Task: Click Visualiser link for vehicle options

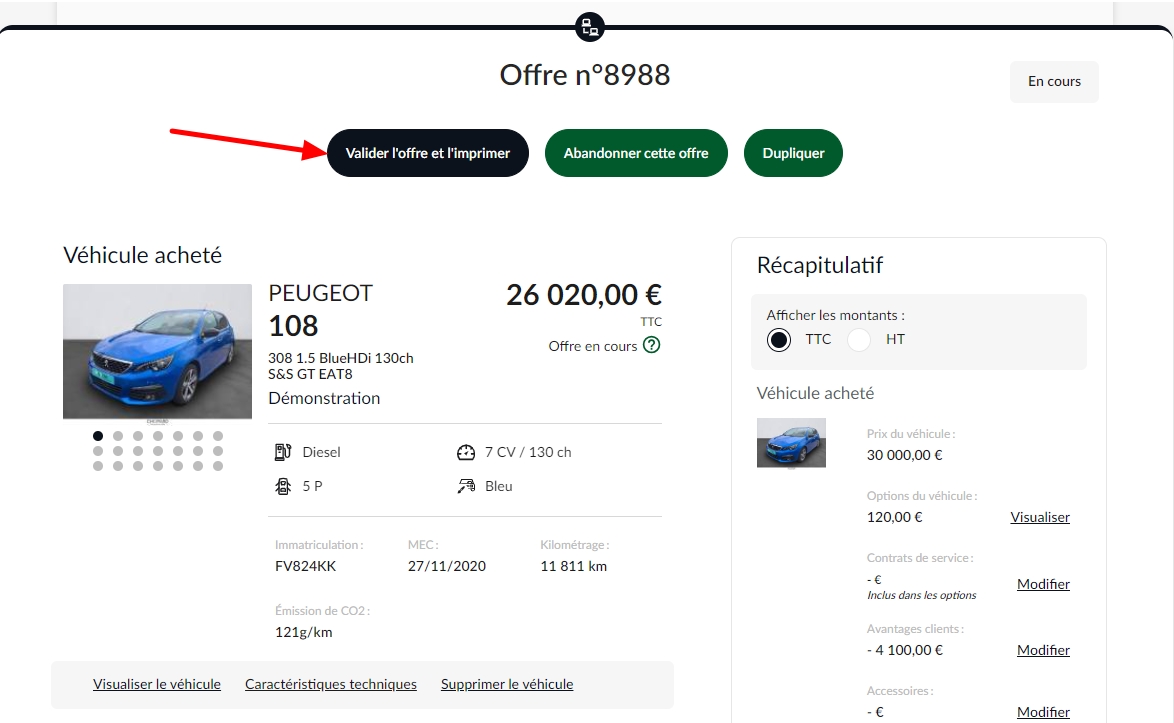Action: click(1040, 517)
